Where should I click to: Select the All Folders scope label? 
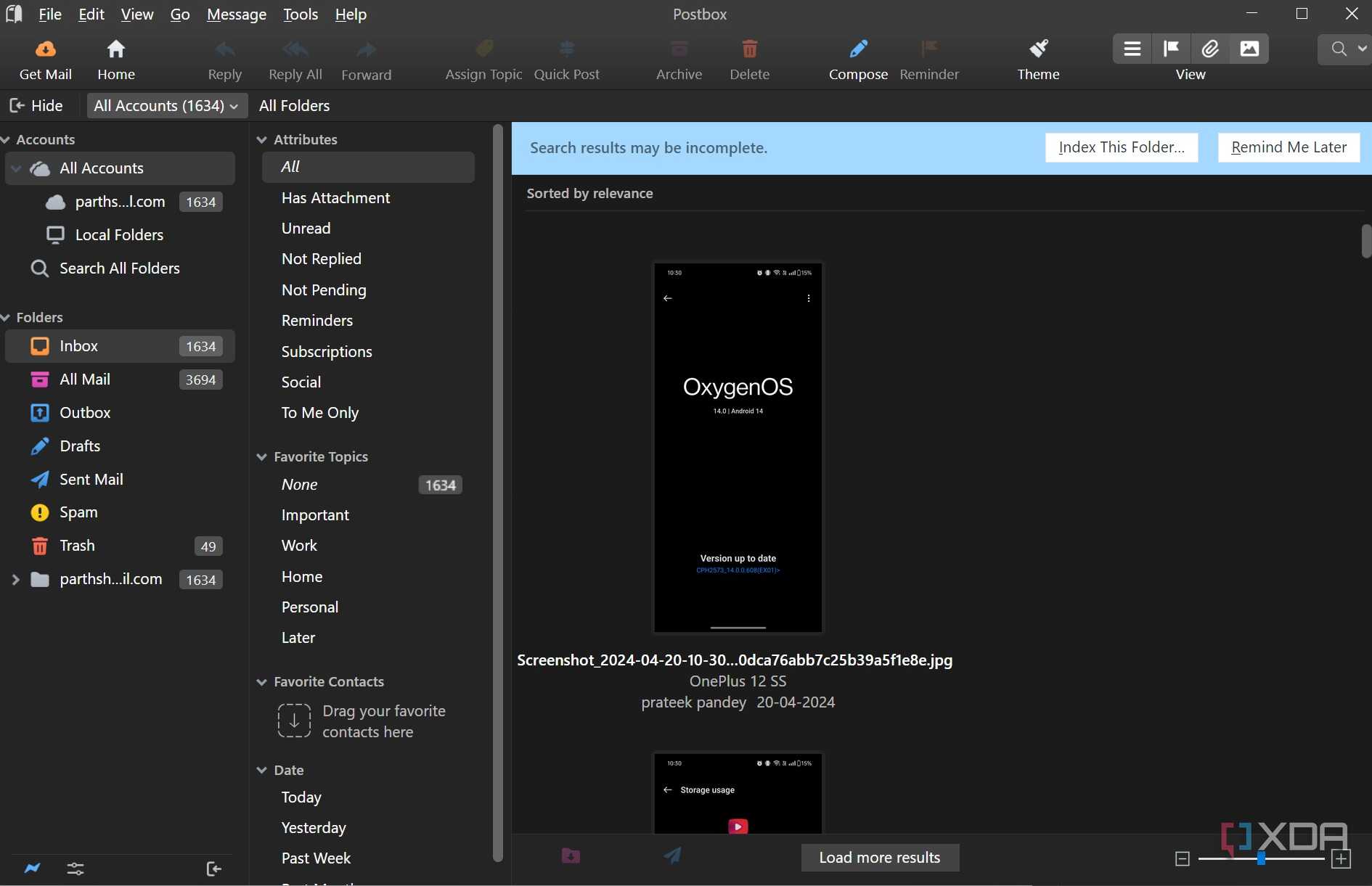click(x=294, y=106)
